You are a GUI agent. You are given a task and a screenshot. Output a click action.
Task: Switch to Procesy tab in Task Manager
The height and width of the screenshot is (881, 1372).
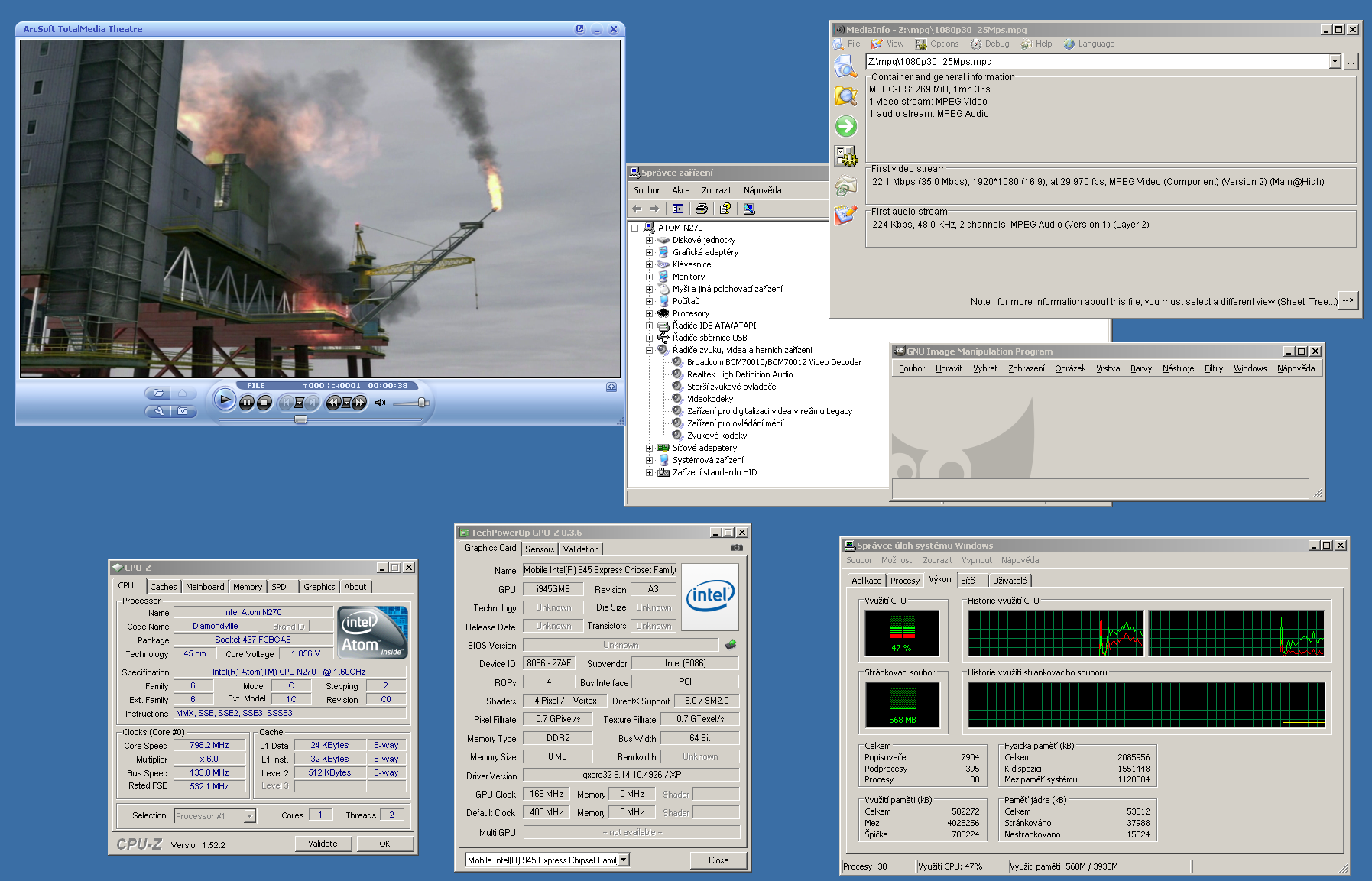(904, 581)
